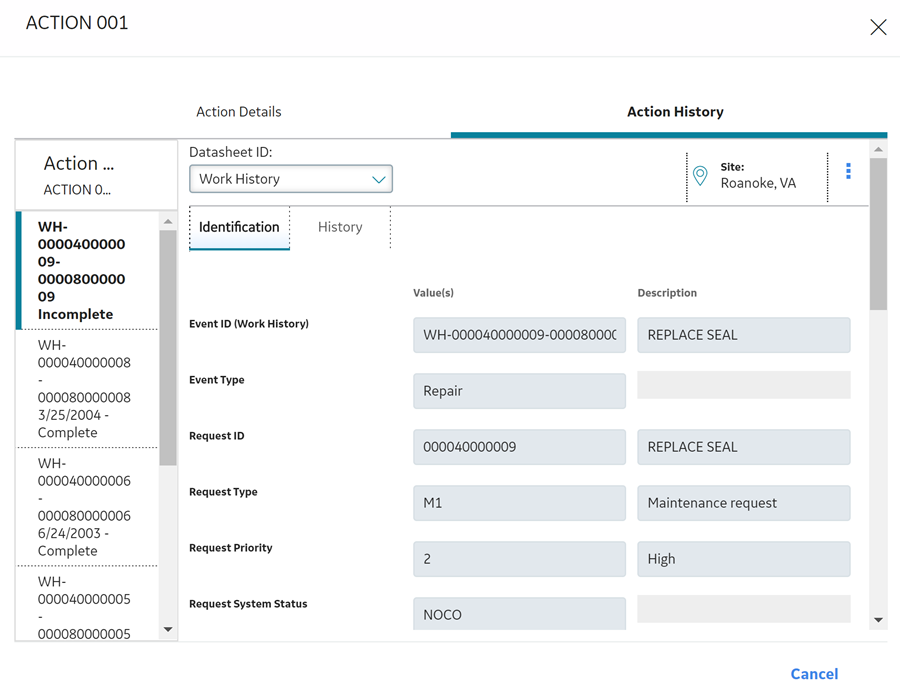Click the Request System Status label

tap(248, 604)
